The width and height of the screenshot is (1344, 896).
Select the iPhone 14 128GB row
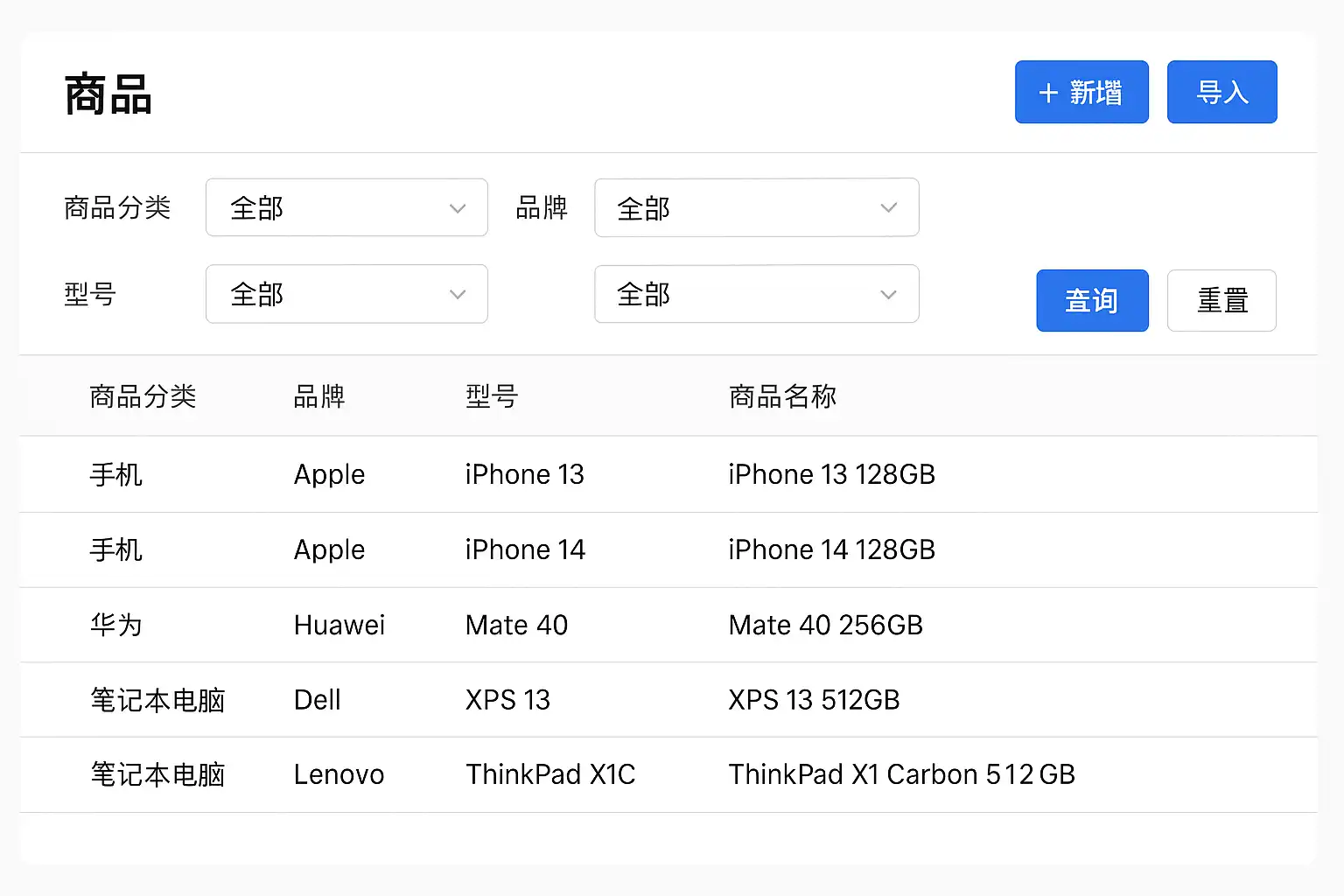pos(831,549)
